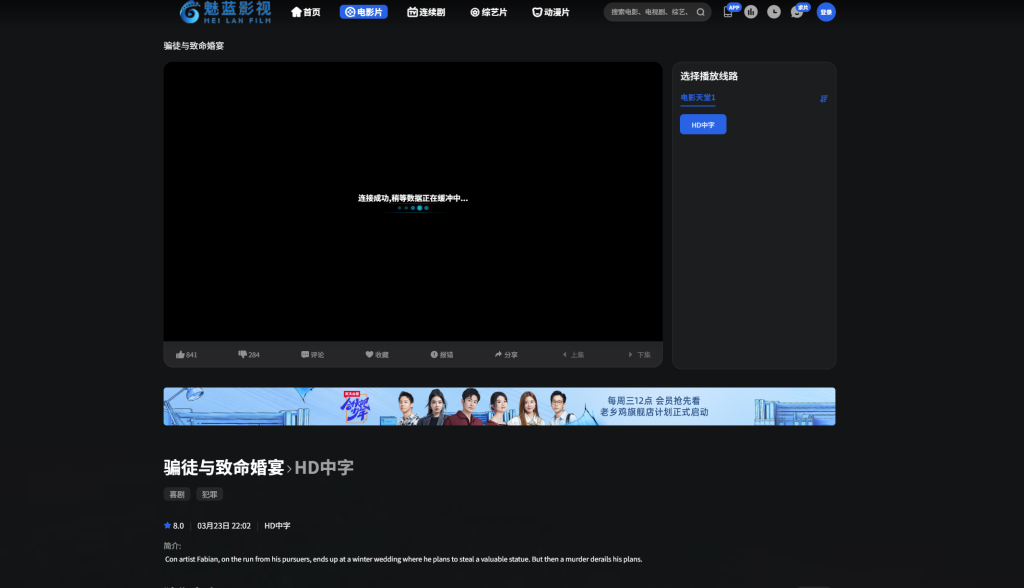Viewport: 1024px width, 588px height.
Task: Select the 喜剧 genre tag
Action: click(x=176, y=494)
